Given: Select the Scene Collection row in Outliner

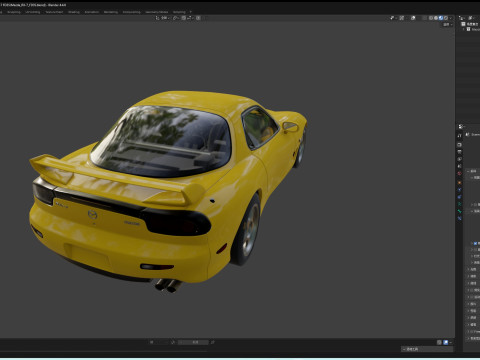Looking at the screenshot, I should [x=471, y=24].
